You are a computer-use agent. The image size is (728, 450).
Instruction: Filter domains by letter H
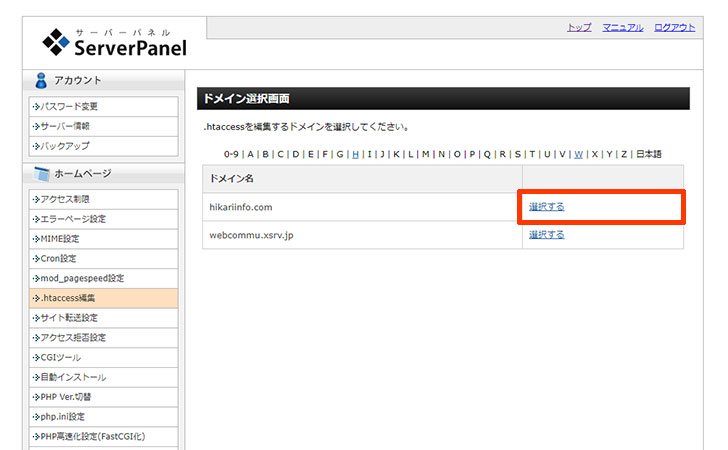tap(355, 154)
